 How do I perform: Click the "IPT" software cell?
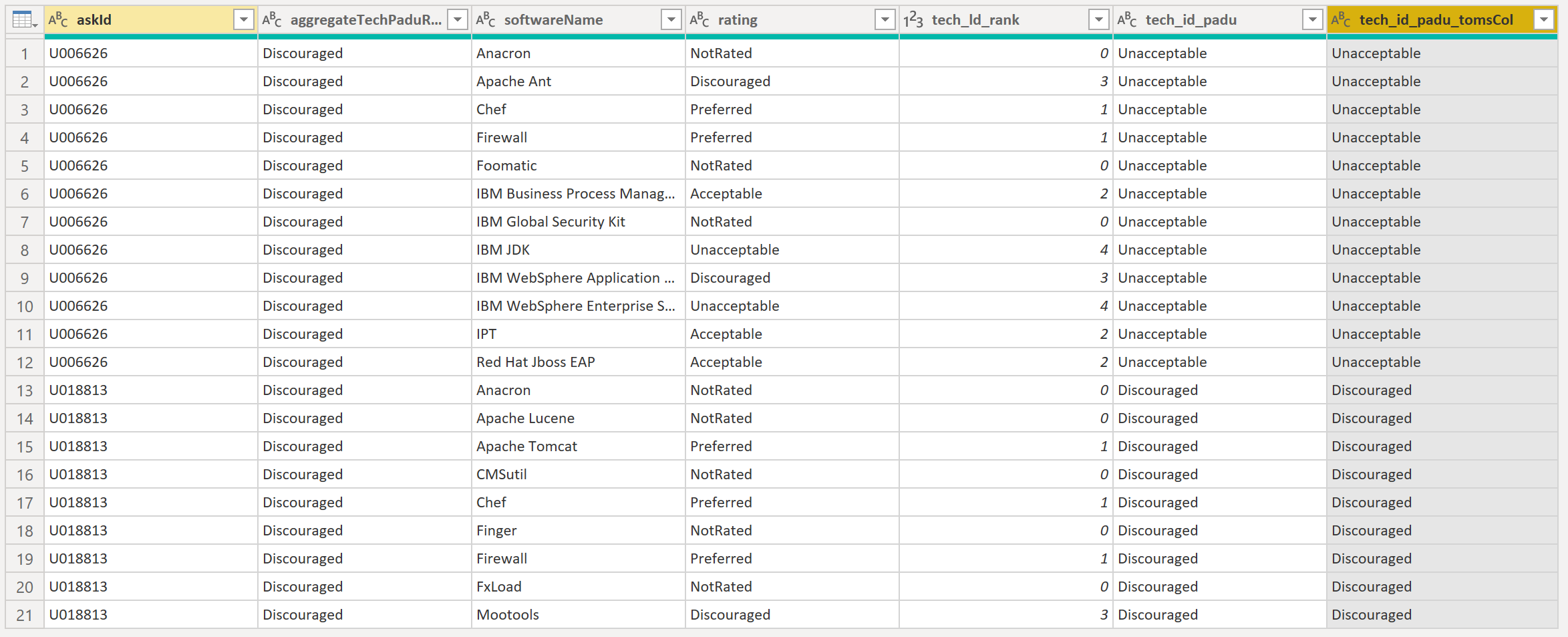[578, 334]
